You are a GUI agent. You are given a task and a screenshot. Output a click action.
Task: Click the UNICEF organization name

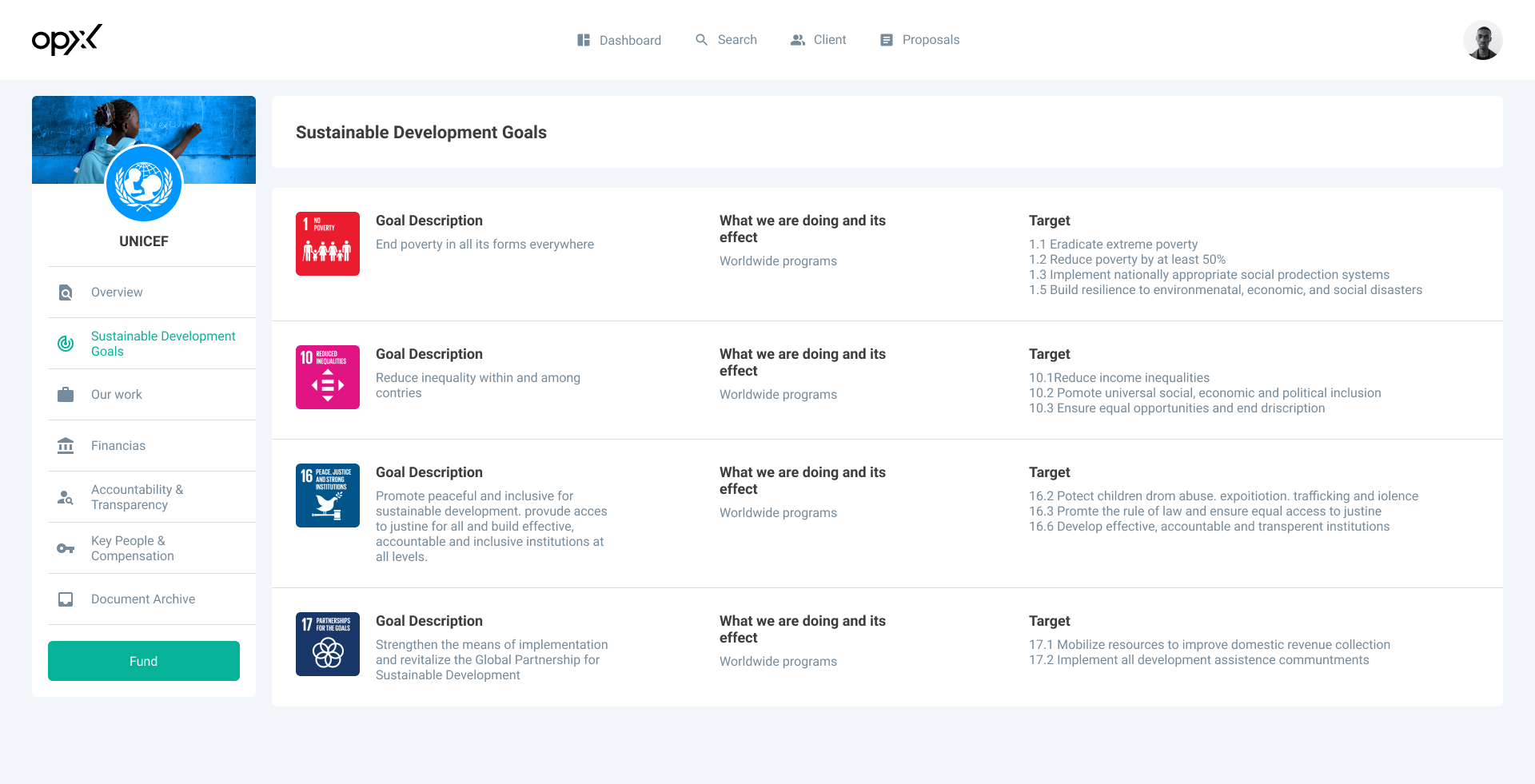point(144,241)
